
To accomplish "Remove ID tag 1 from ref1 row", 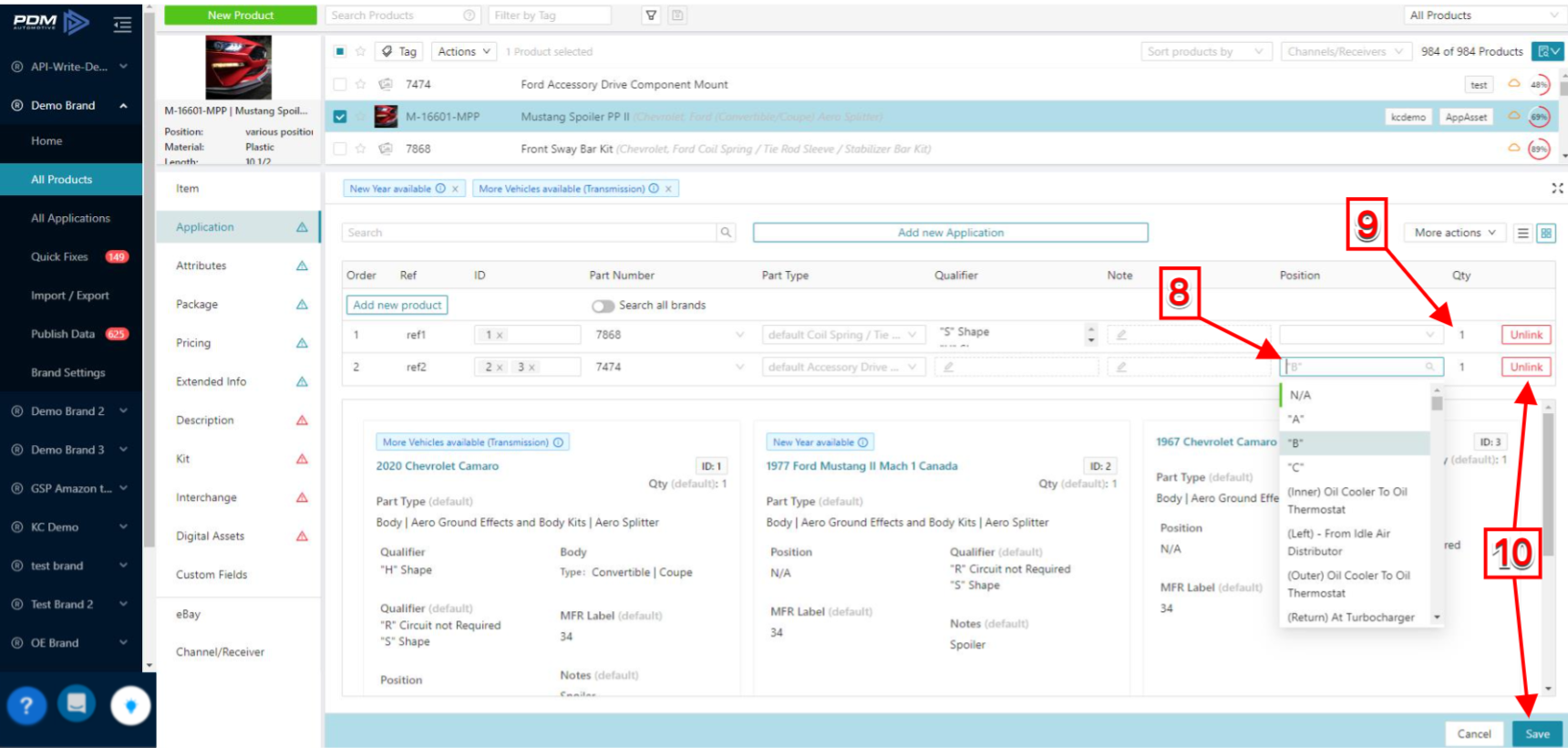I will pos(500,335).
